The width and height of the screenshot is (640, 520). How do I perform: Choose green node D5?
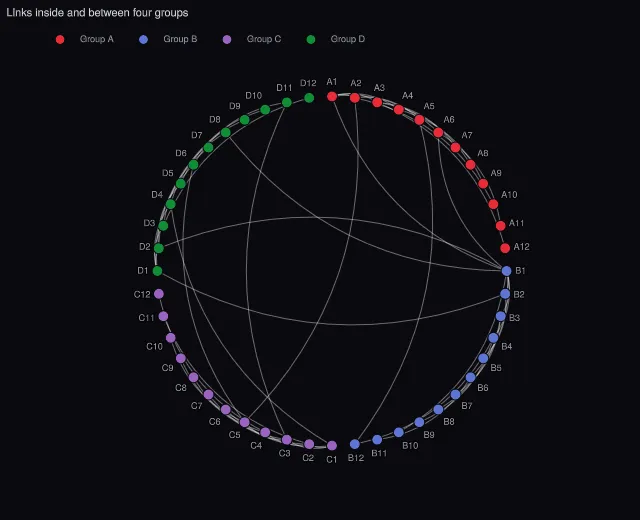pyautogui.click(x=180, y=184)
